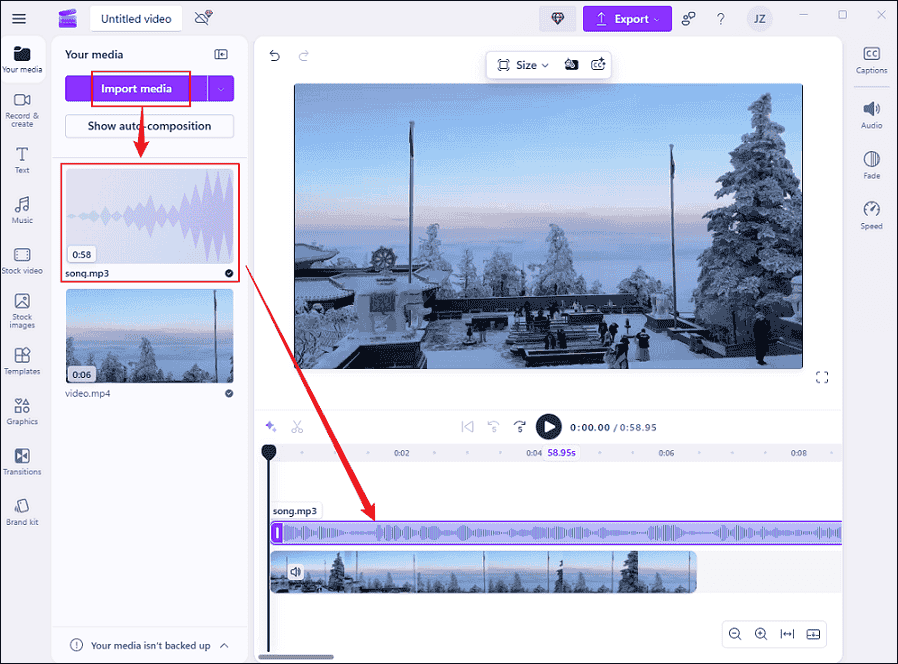Click the auto captions icon above the preview
The image size is (898, 664).
598,63
